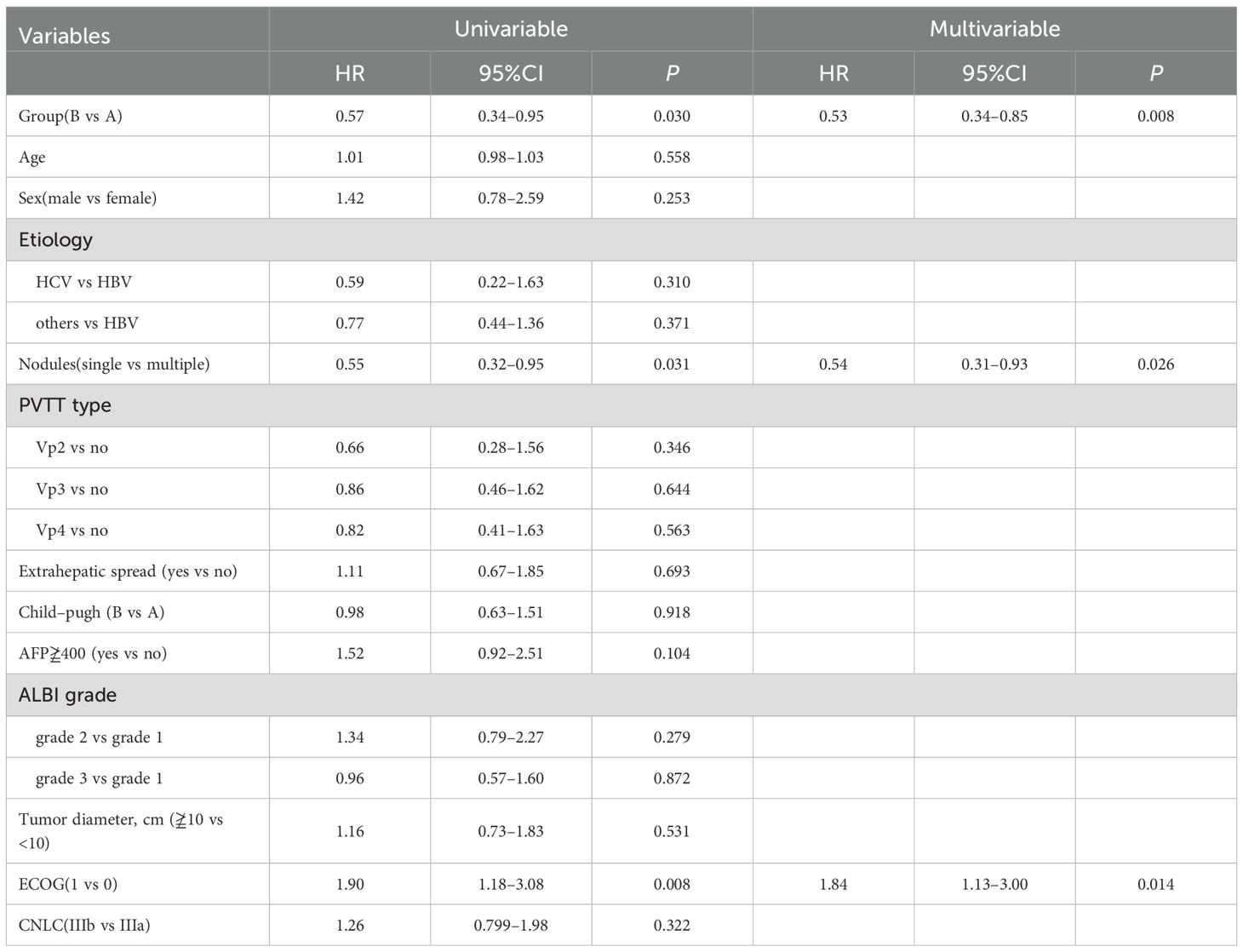Click the AFP≧400 (yes vs no) label
Screen dimensions: 1243x952
click(x=93, y=653)
